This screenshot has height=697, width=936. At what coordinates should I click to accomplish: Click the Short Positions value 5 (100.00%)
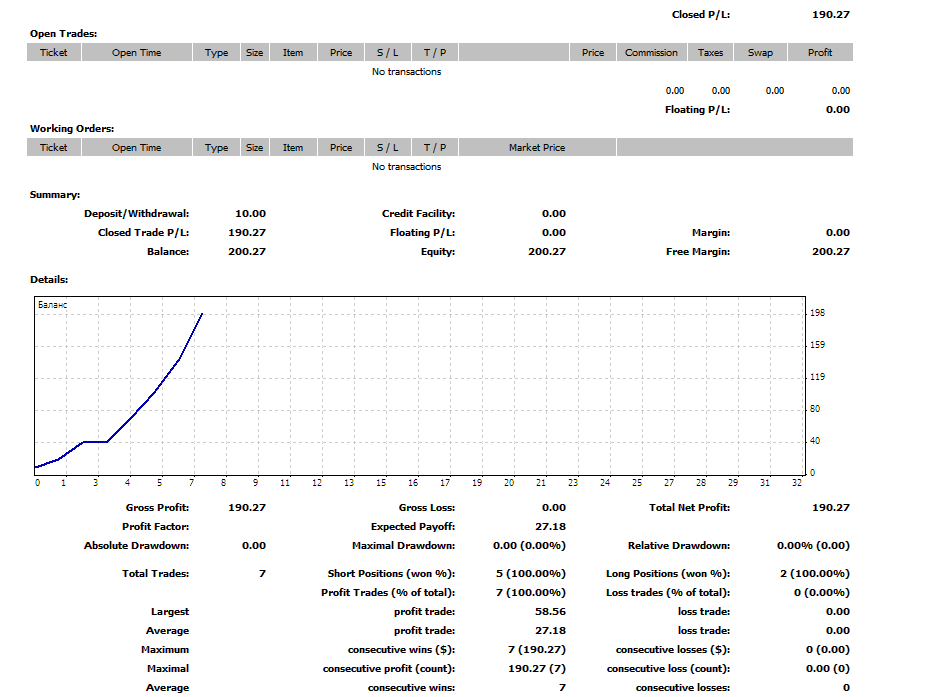pyautogui.click(x=531, y=574)
